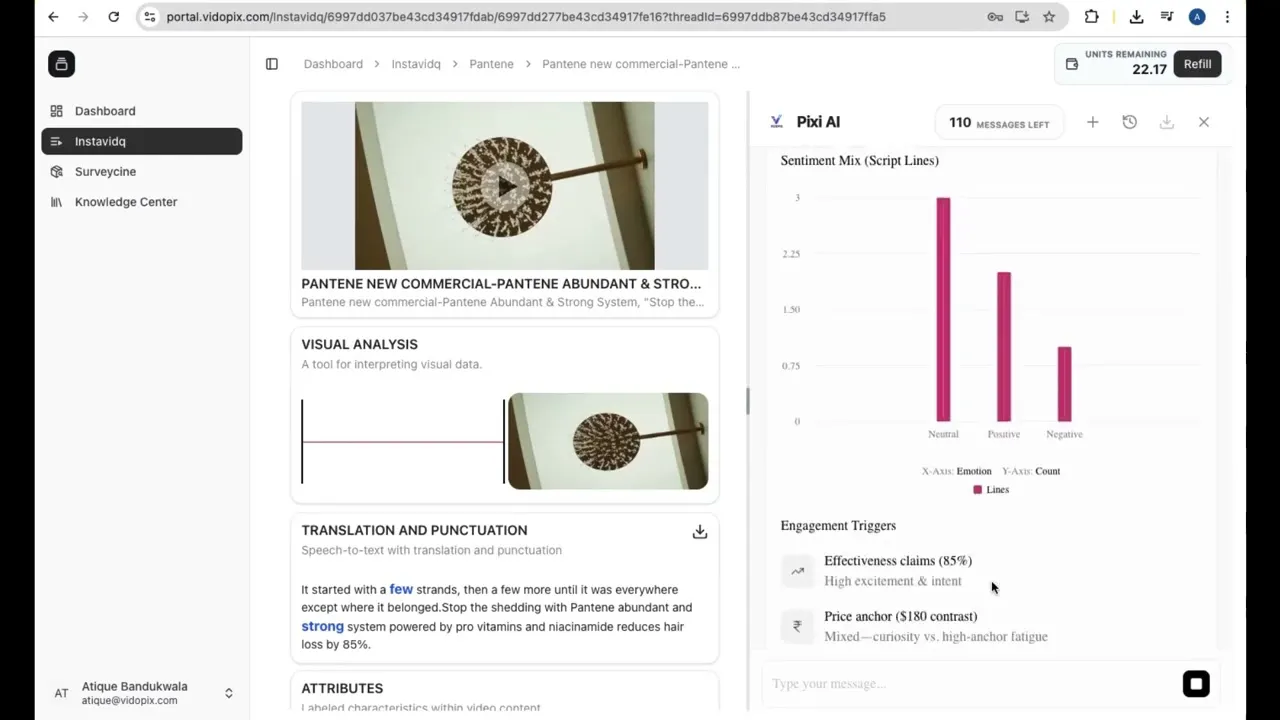Open Pixi AI chat history
The height and width of the screenshot is (720, 1280).
point(1130,122)
